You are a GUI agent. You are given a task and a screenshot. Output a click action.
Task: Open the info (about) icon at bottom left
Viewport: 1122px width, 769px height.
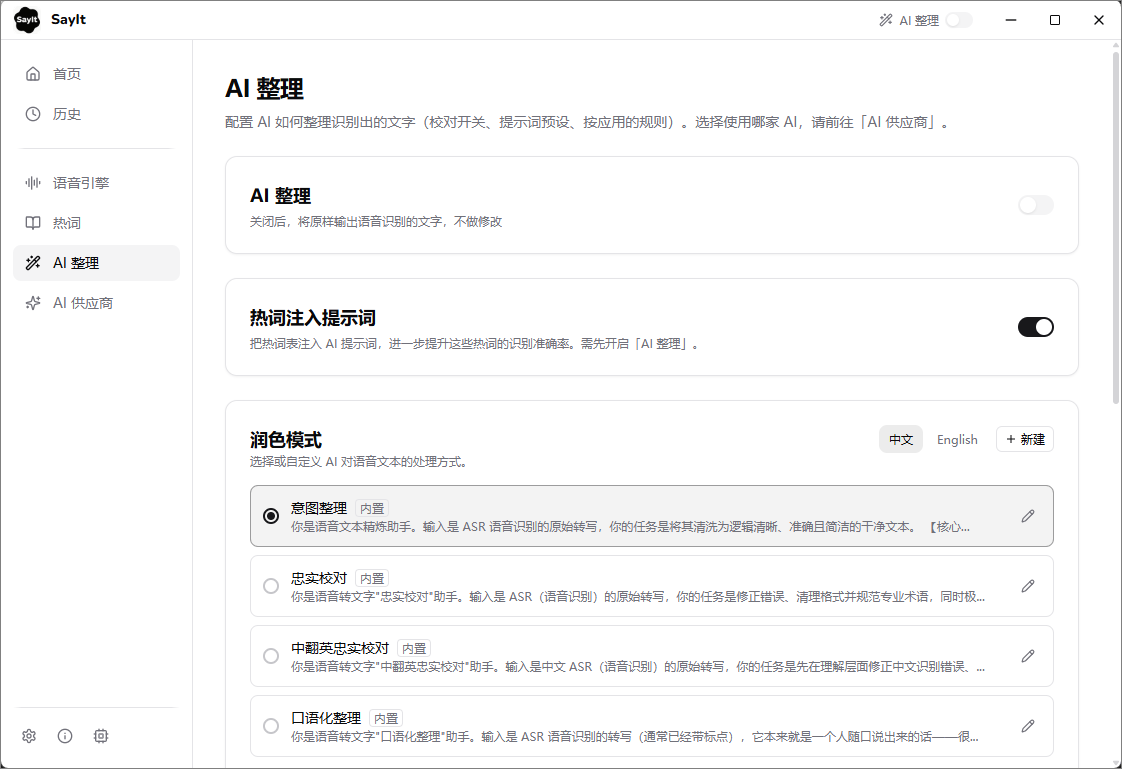coord(65,735)
